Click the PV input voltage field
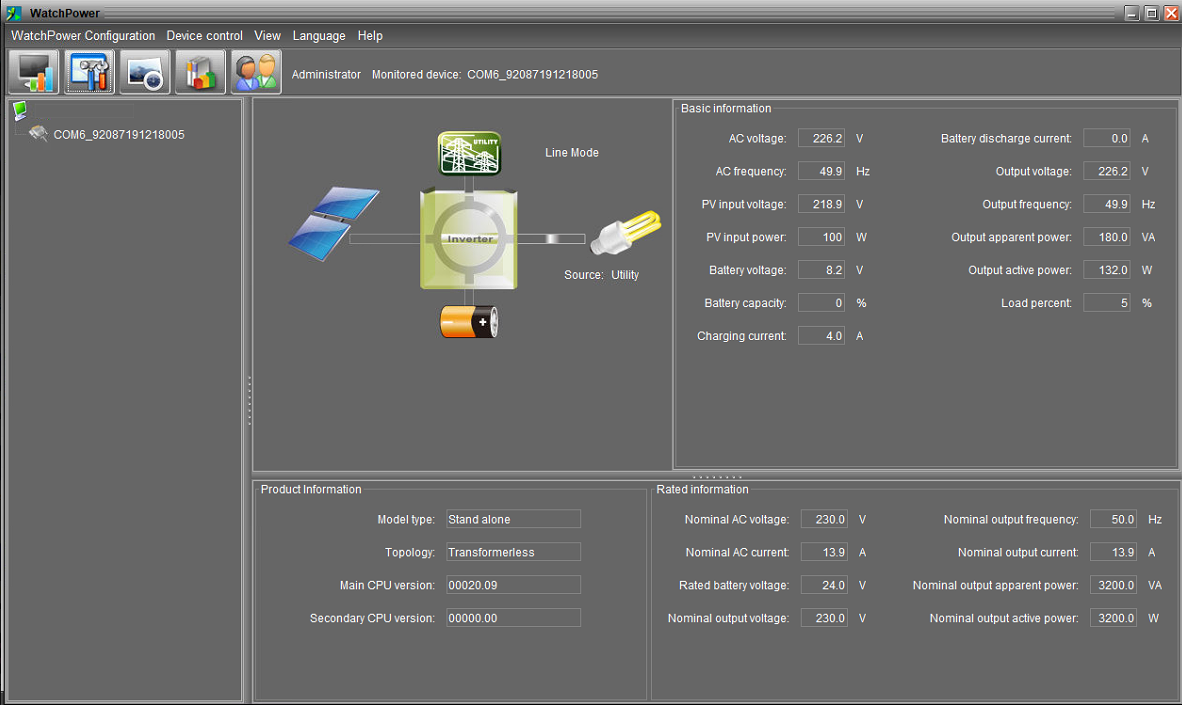 coord(821,204)
